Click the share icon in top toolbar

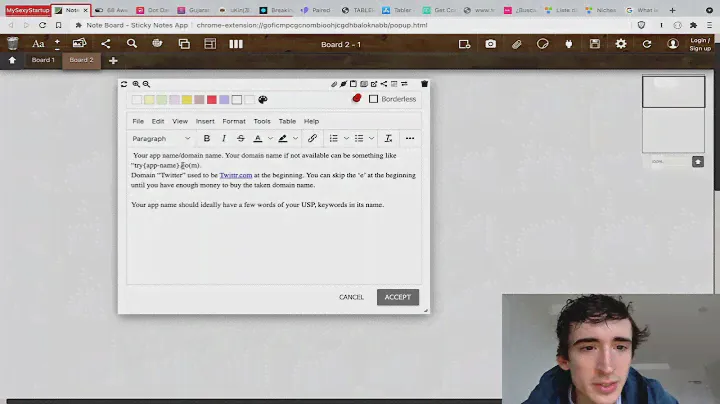(x=105, y=44)
